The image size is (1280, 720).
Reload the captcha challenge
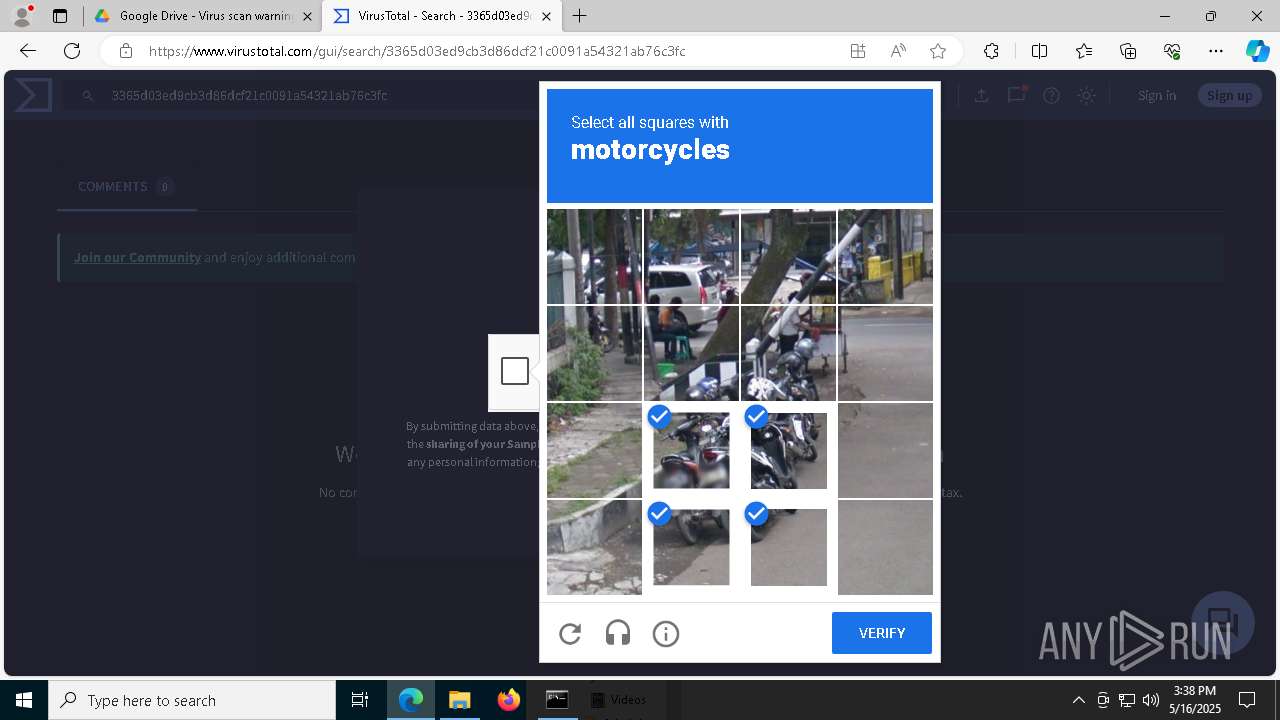[570, 633]
